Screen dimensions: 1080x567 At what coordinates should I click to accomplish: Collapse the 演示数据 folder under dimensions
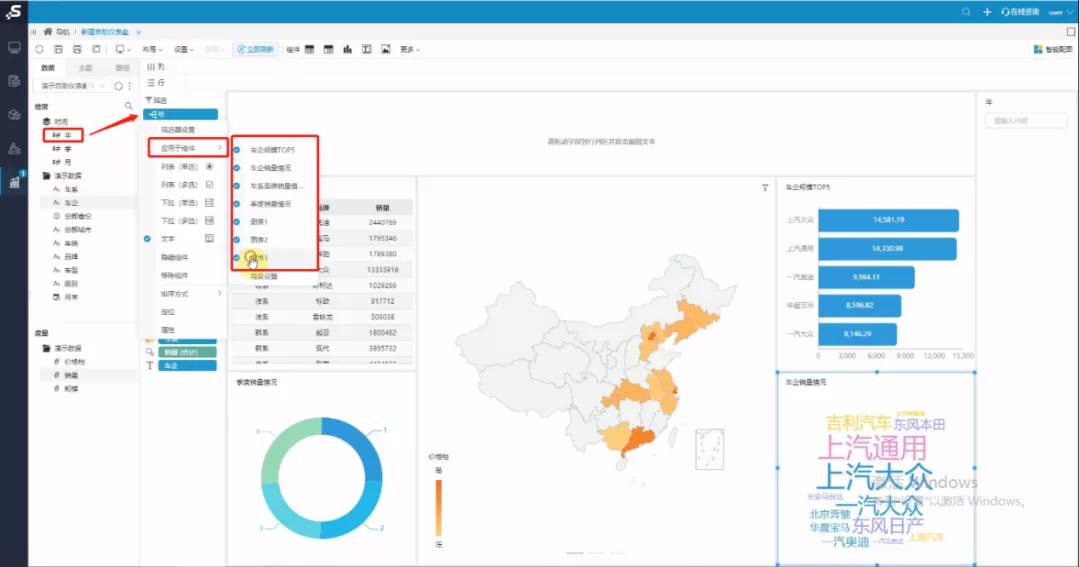point(47,176)
